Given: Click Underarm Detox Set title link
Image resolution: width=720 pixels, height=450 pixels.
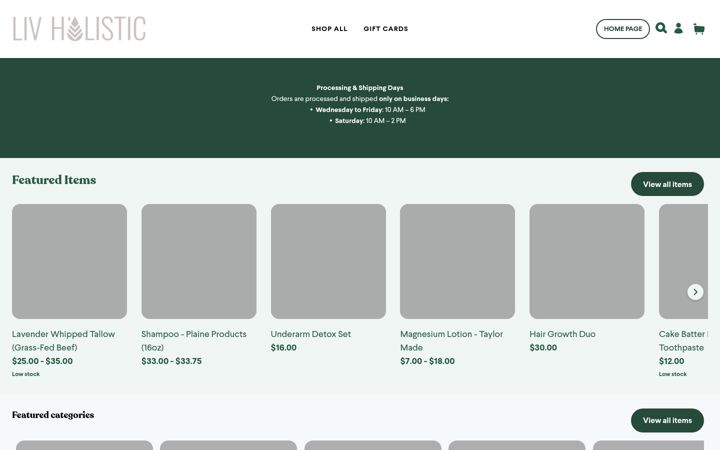Looking at the screenshot, I should [311, 334].
